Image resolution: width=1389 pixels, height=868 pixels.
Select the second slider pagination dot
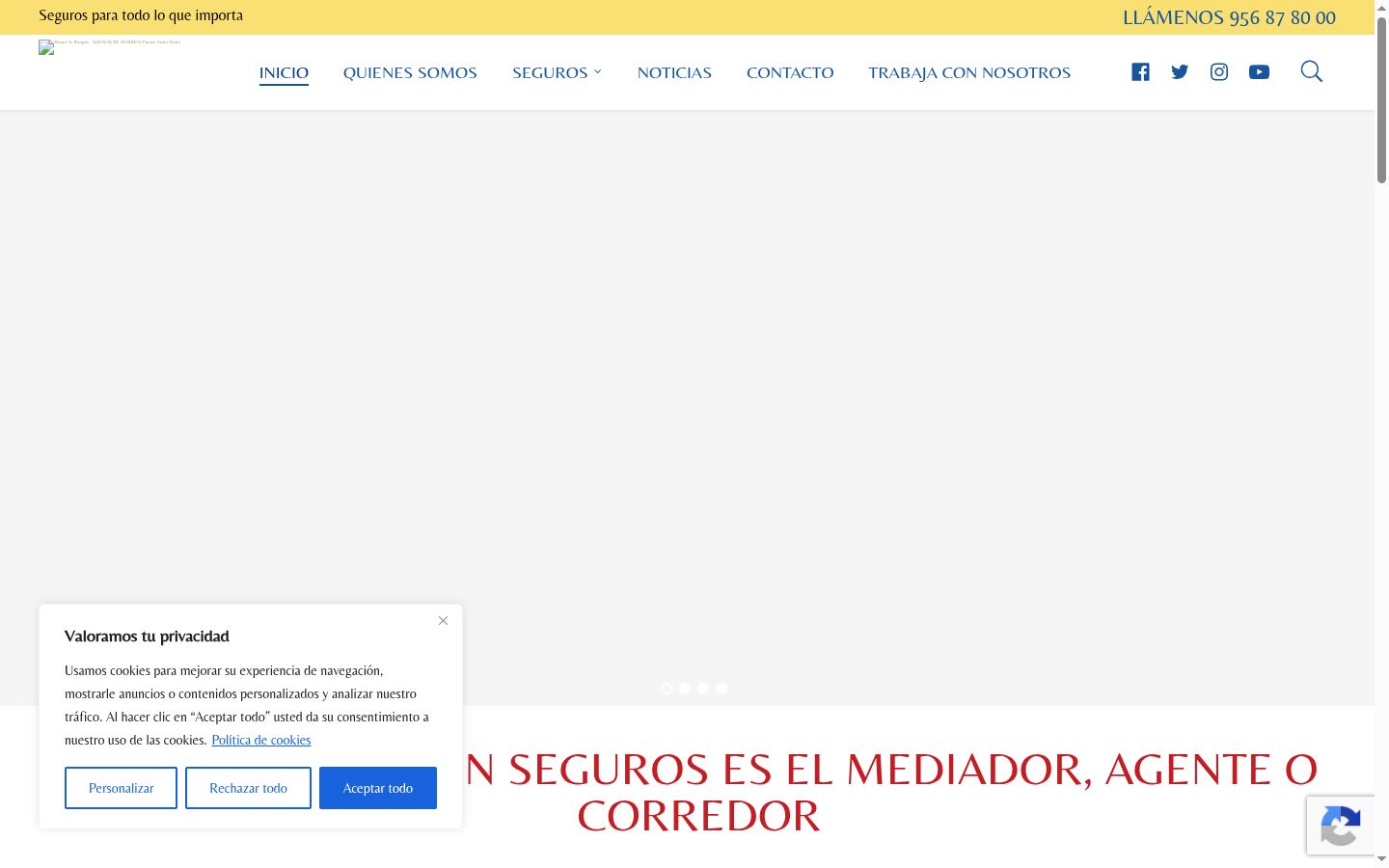pyautogui.click(x=685, y=689)
